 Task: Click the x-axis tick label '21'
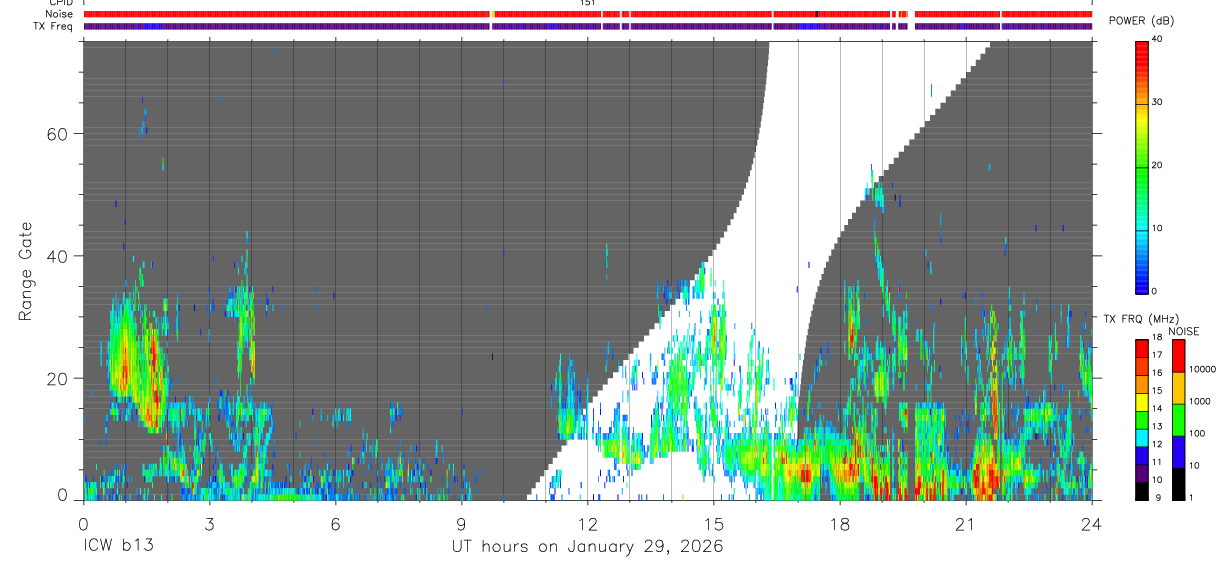point(966,524)
